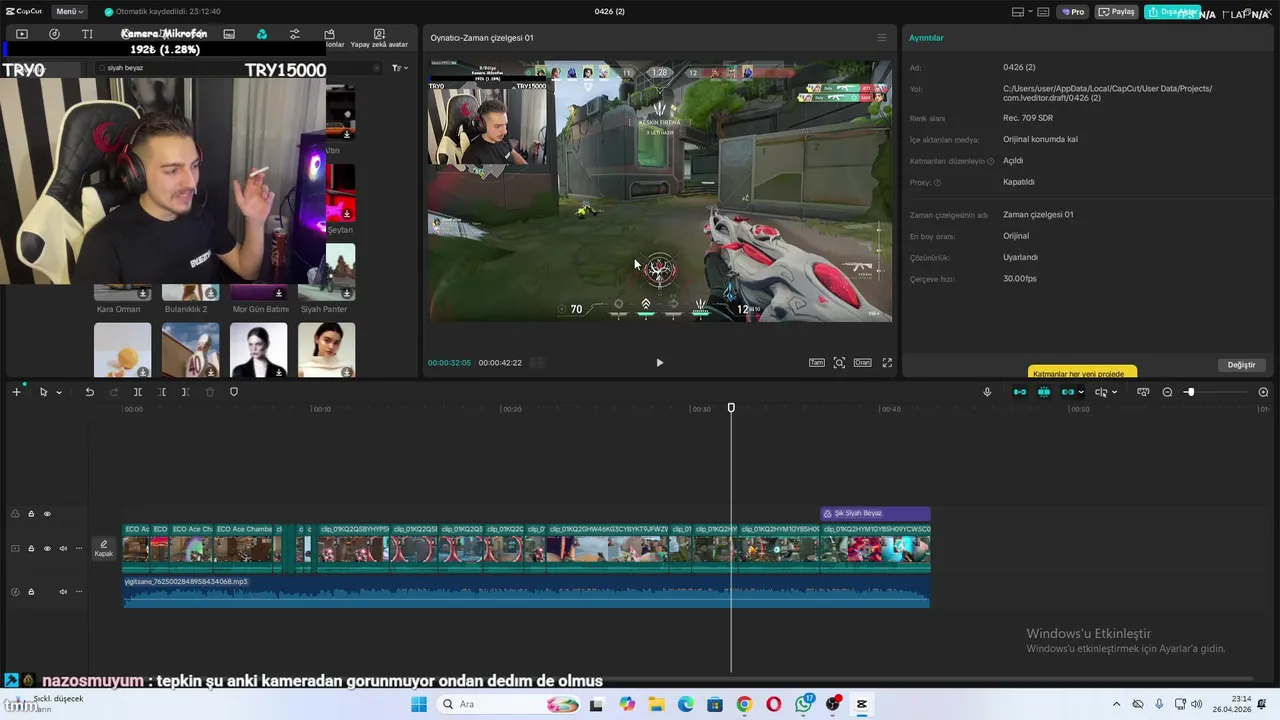
Task: Record a voiceover with the microphone icon
Action: [x=987, y=392]
